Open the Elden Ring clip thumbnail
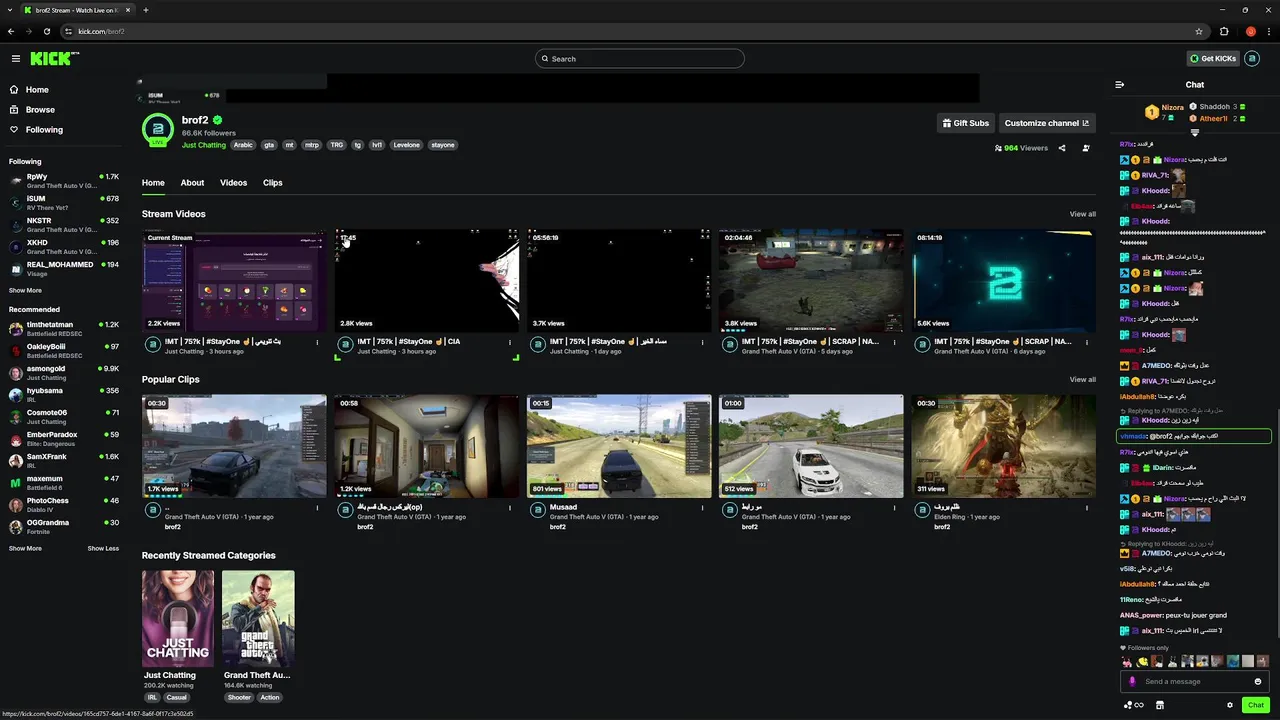This screenshot has height=720, width=1280. (x=1003, y=446)
